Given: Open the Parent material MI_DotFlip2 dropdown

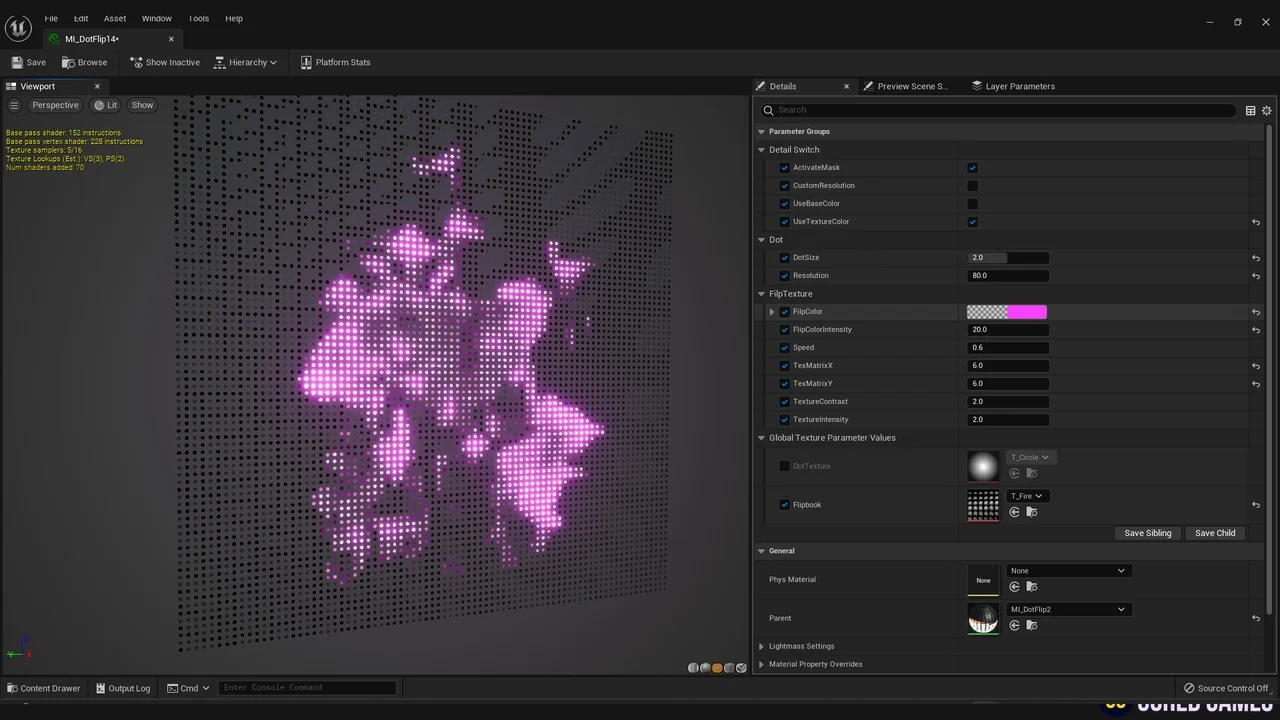Looking at the screenshot, I should (x=1067, y=609).
